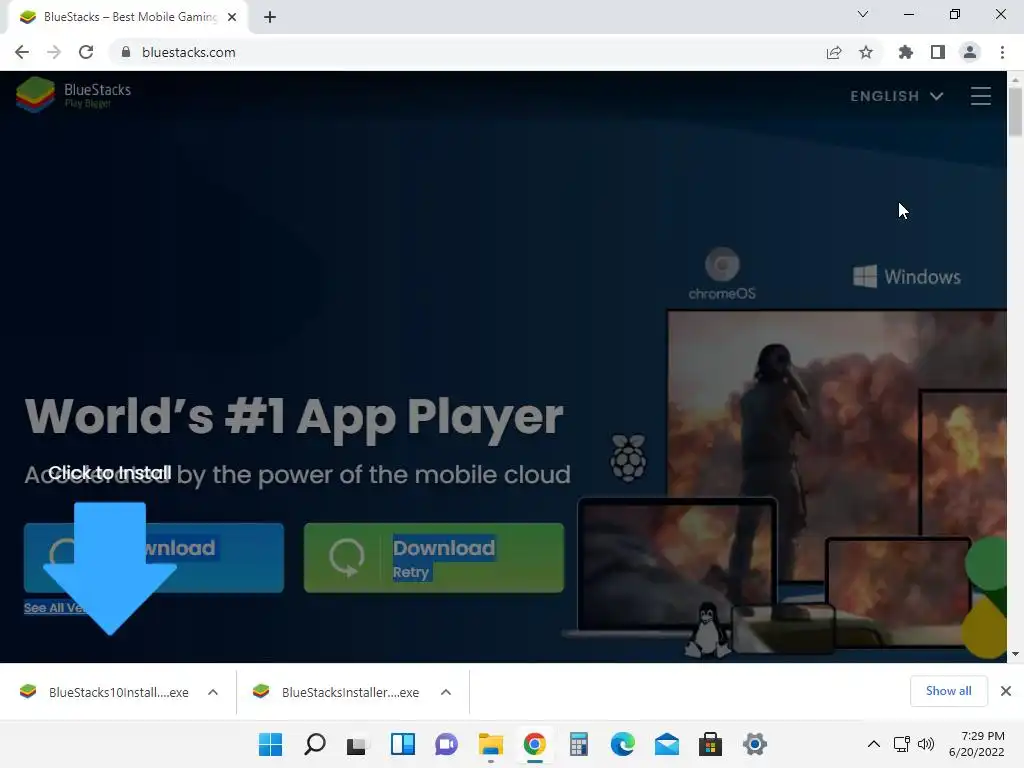Expand BlueStacks10Install download options

213,692
